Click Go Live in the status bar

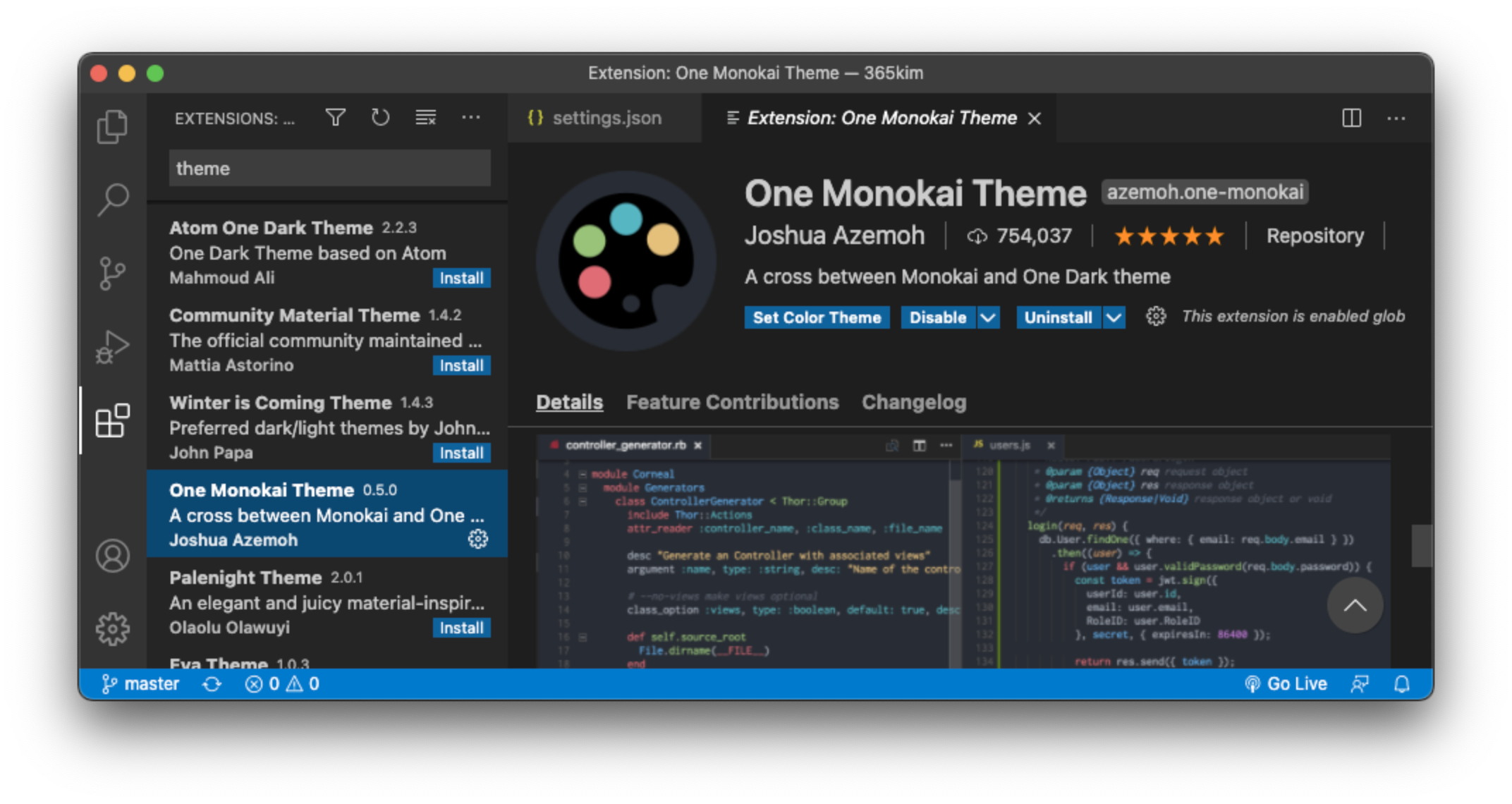pos(1286,683)
